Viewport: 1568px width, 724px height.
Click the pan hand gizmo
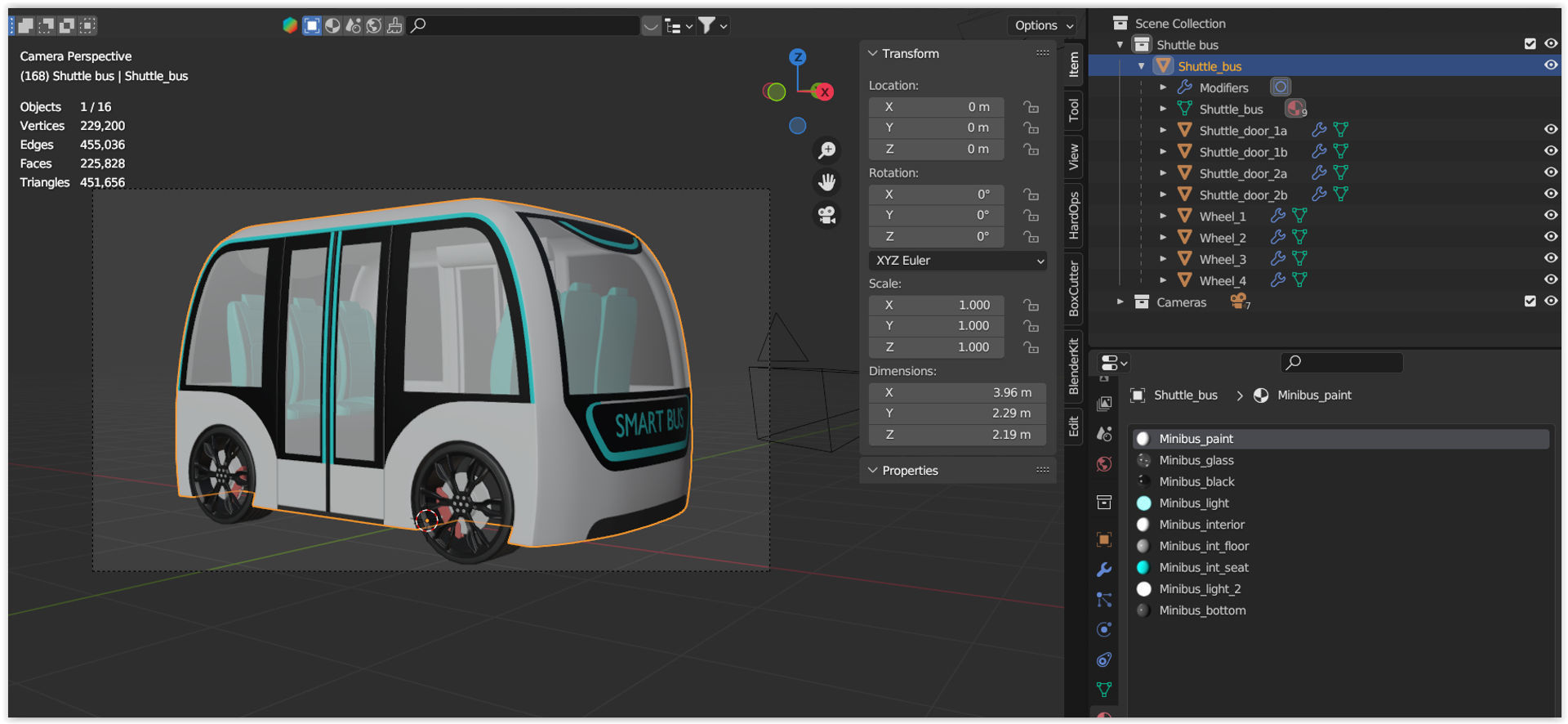click(x=827, y=182)
